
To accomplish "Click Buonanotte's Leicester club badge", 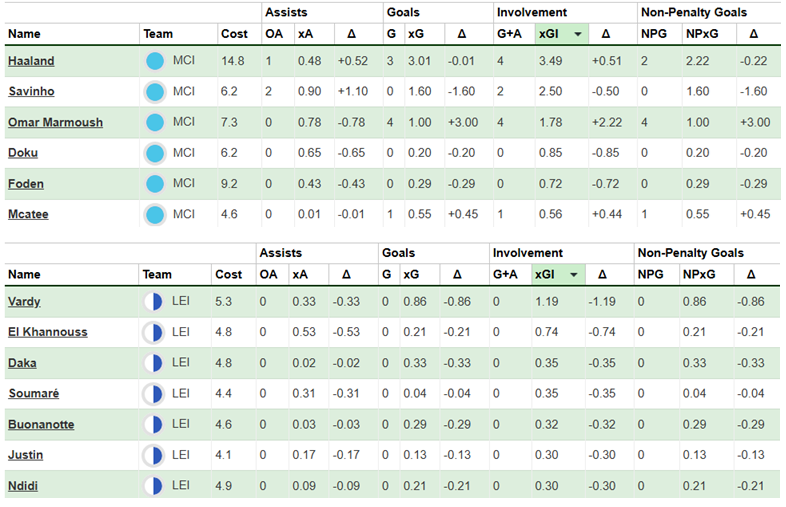I will click(x=154, y=425).
